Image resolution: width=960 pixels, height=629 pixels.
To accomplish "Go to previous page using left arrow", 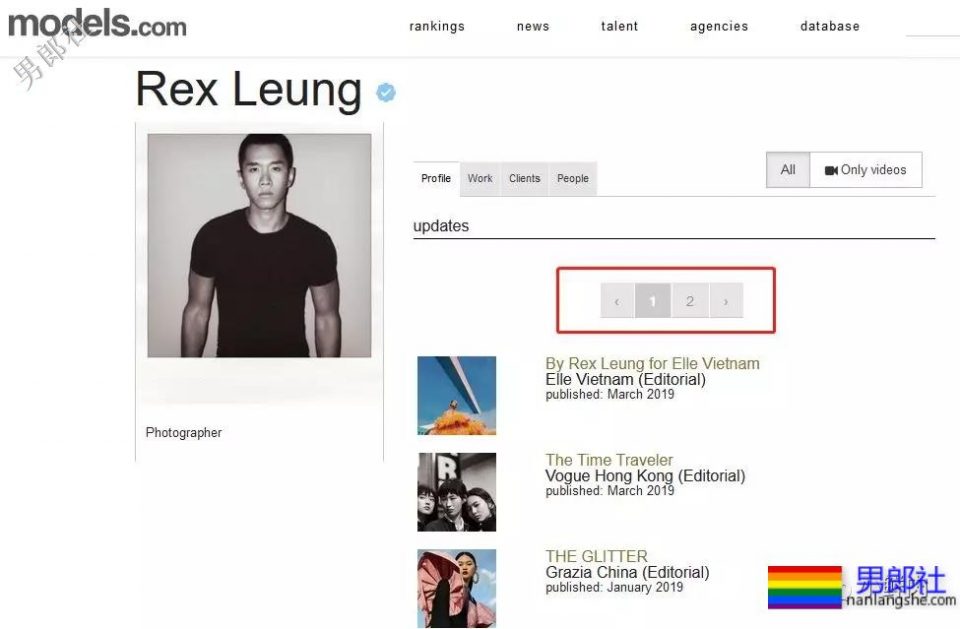I will pos(617,301).
